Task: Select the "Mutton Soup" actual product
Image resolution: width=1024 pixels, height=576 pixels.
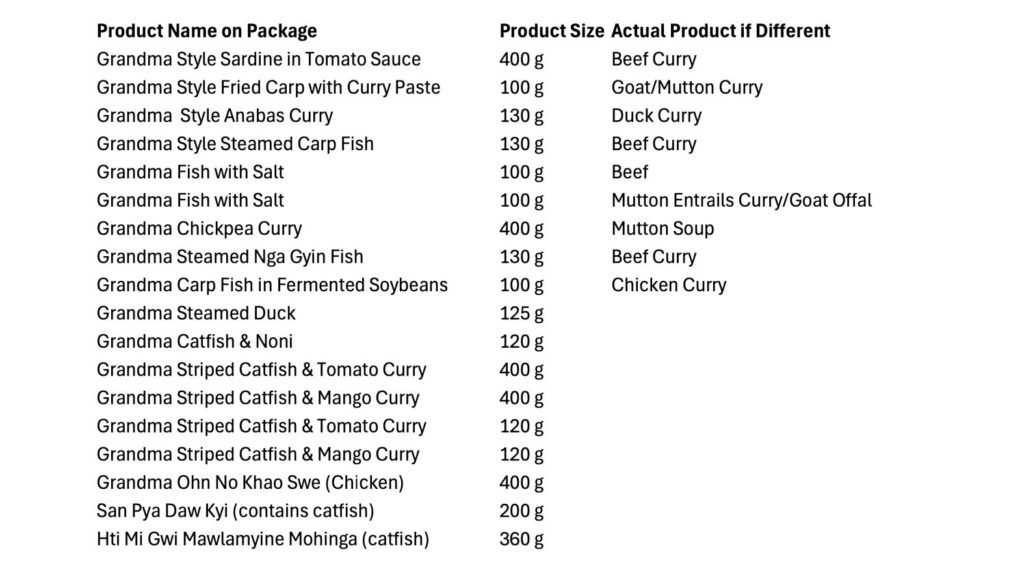Action: pyautogui.click(x=662, y=228)
